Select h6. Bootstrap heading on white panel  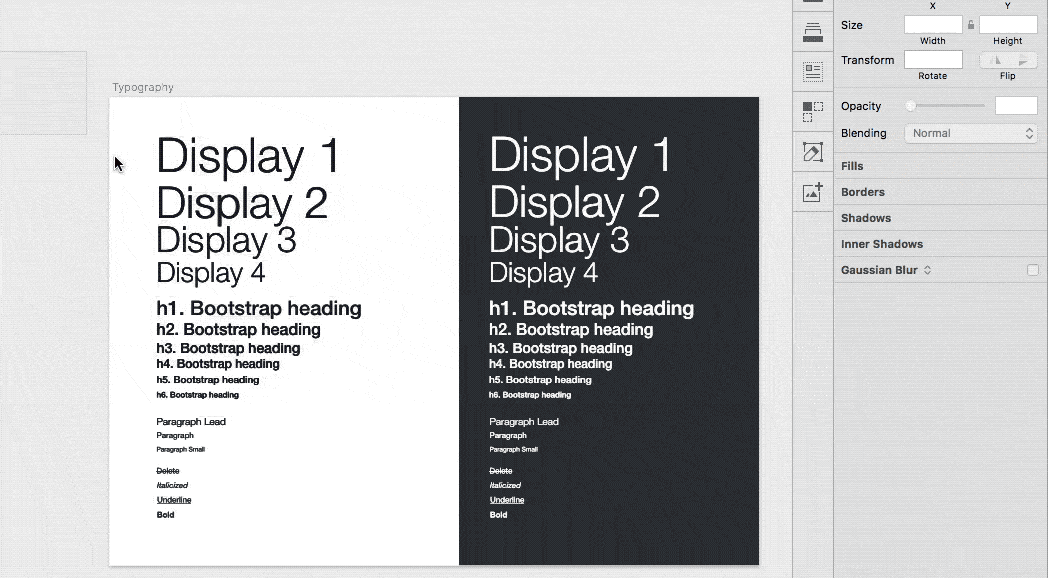coord(197,395)
